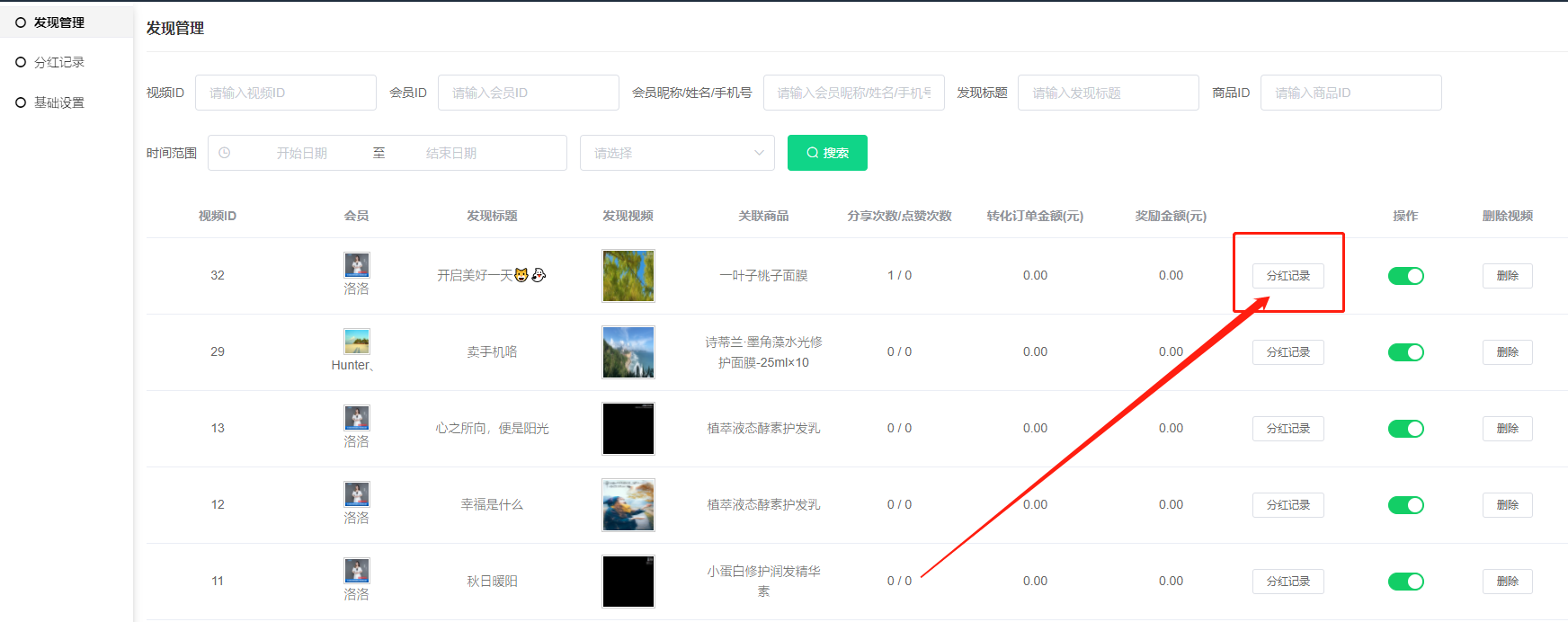Click product 诗蒂兰·墨角藻水光修护面膜
This screenshot has width=1568, height=622.
point(763,352)
